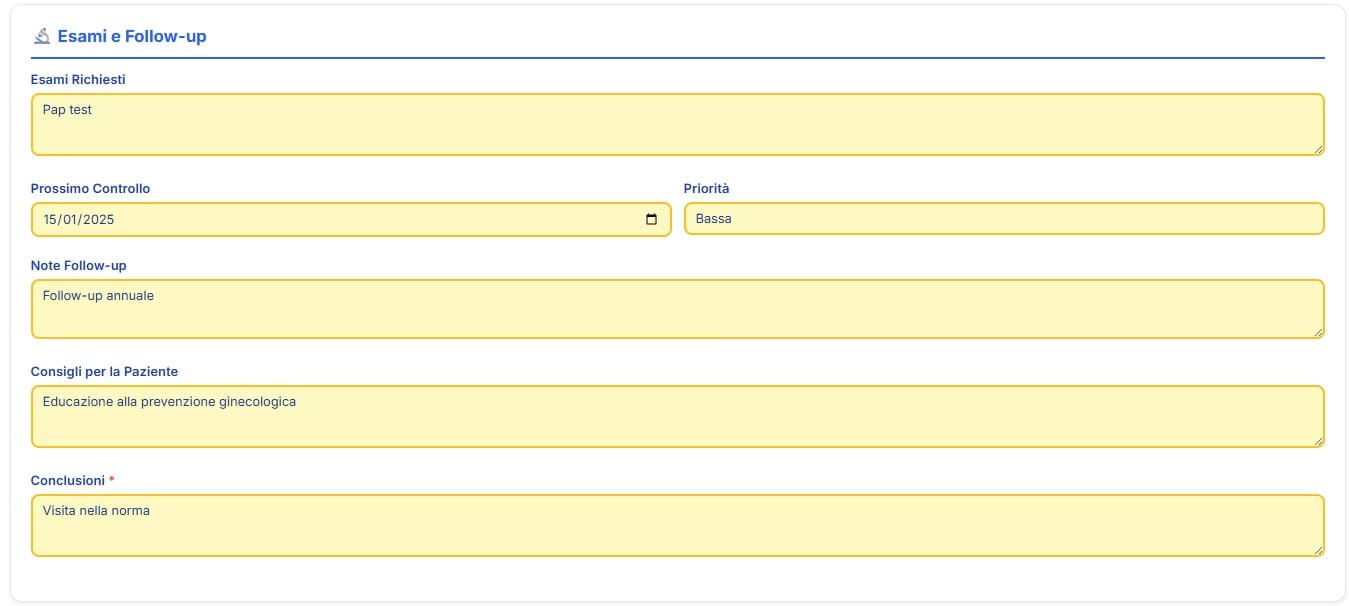Select the Educazione alla prevenzione ginecologica field
Image resolution: width=1349 pixels, height=606 pixels.
[x=677, y=416]
